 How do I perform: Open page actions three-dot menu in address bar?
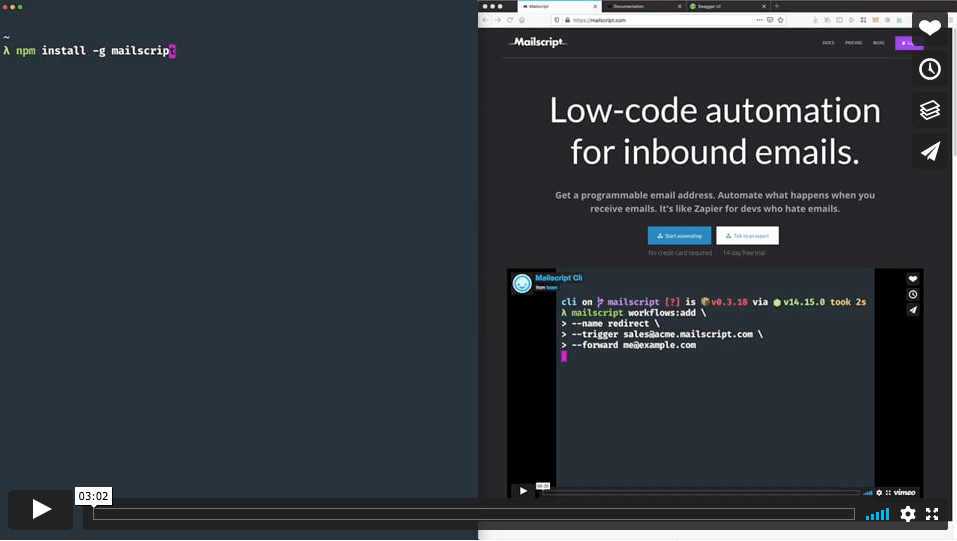pos(759,20)
